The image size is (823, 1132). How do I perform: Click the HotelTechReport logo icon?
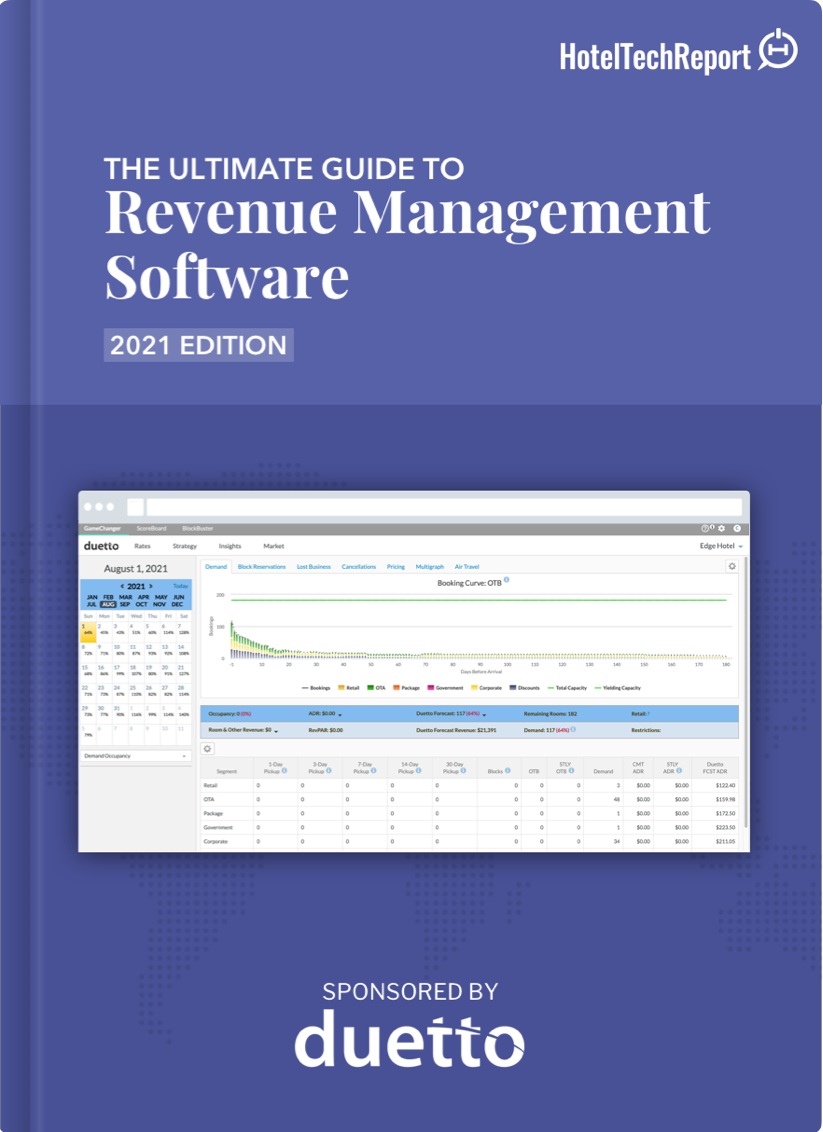(778, 49)
